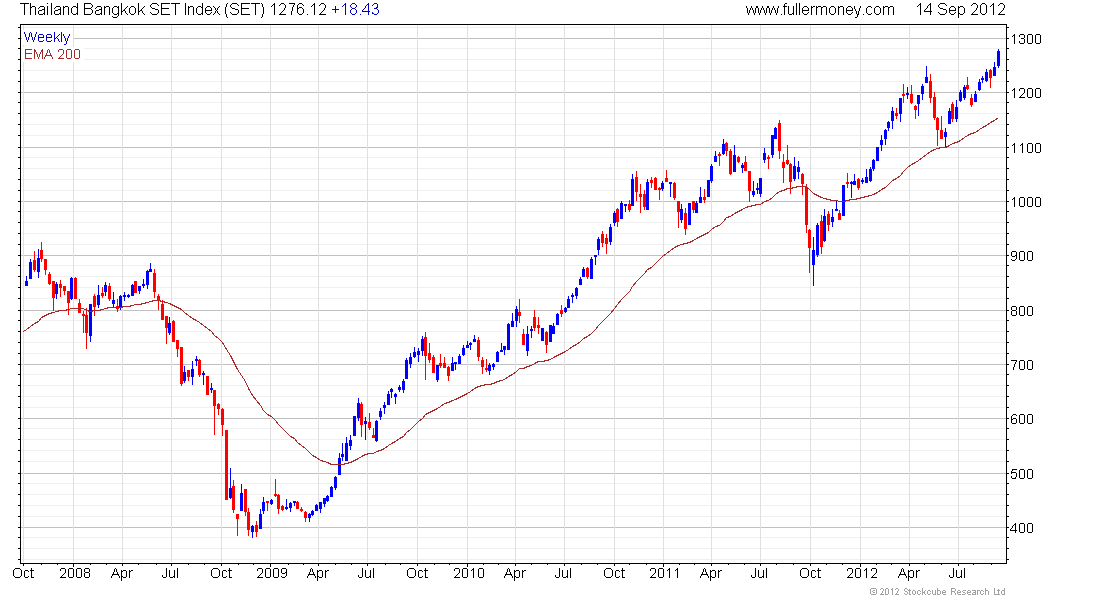Click the index value 1276.12
The width and height of the screenshot is (1100, 600).
tap(298, 10)
